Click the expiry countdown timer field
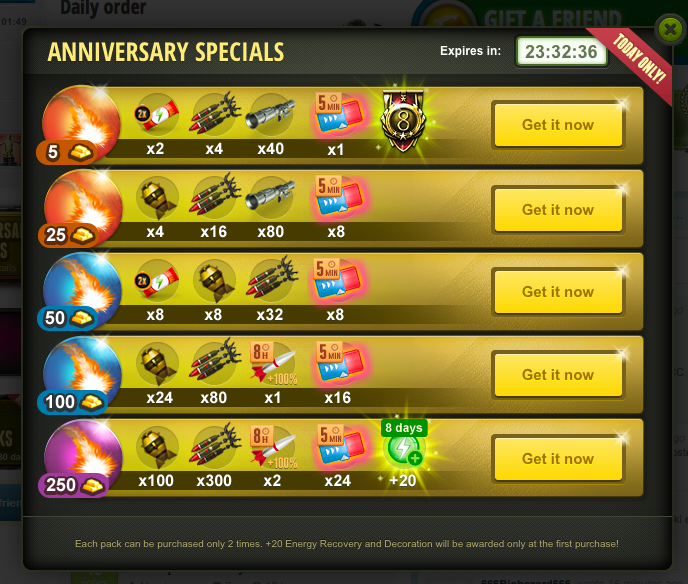The height and width of the screenshot is (584, 688). 561,52
